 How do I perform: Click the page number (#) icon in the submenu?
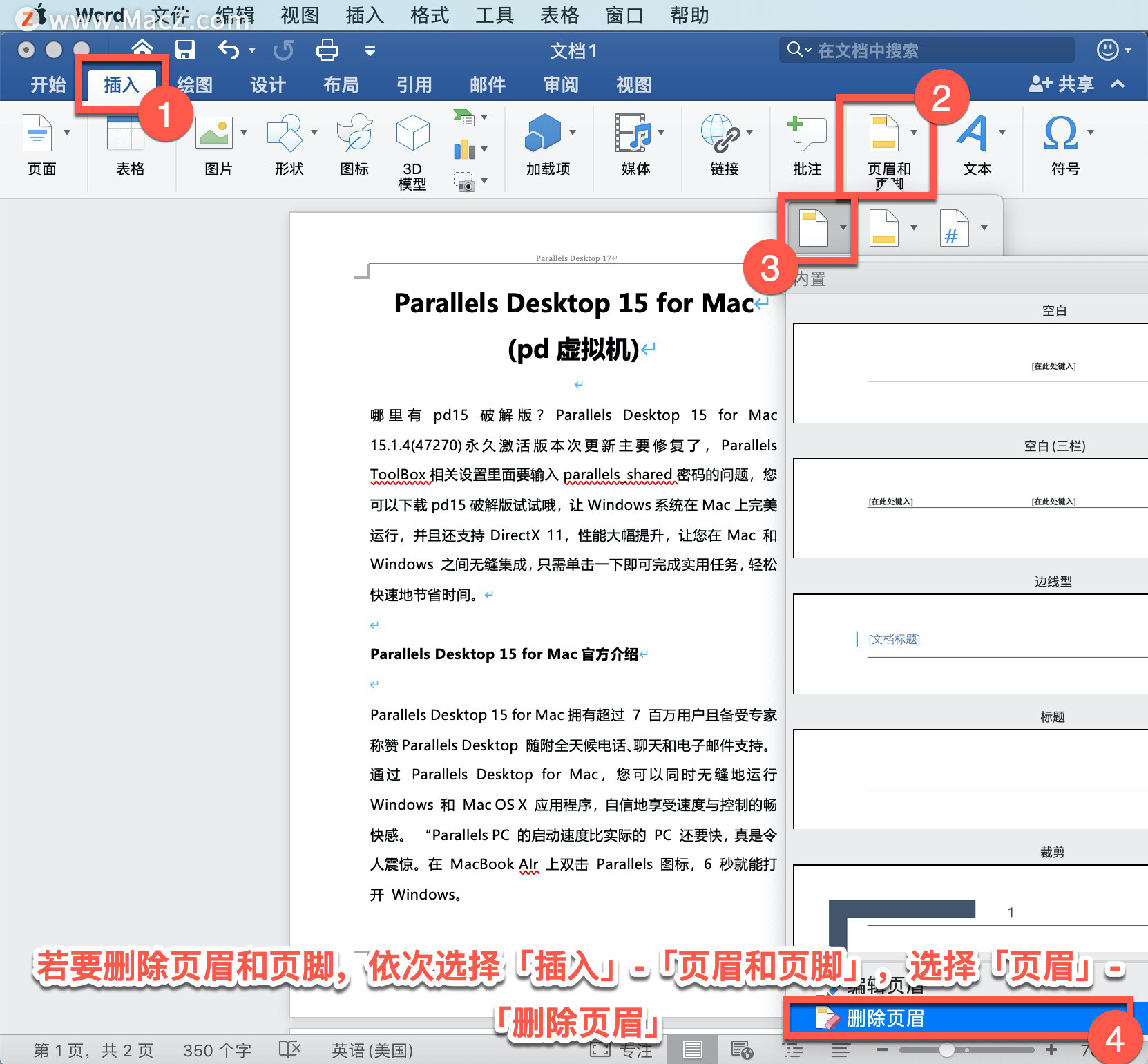pyautogui.click(x=954, y=228)
